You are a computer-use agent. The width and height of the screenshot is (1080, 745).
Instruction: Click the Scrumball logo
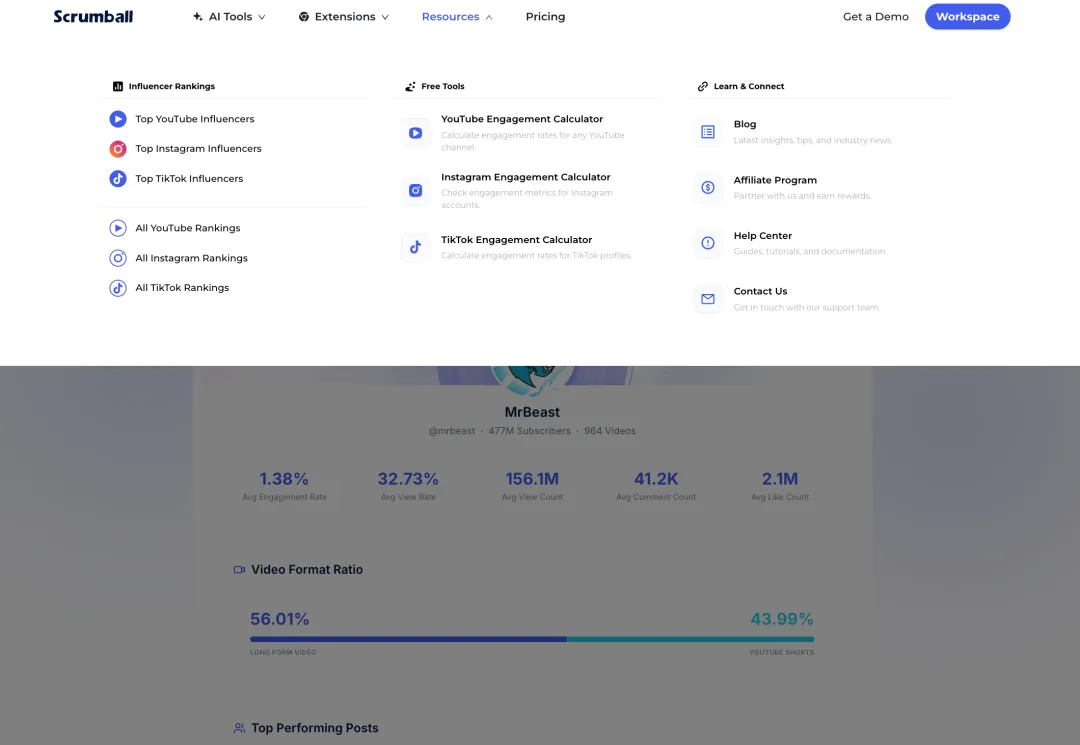tap(93, 16)
